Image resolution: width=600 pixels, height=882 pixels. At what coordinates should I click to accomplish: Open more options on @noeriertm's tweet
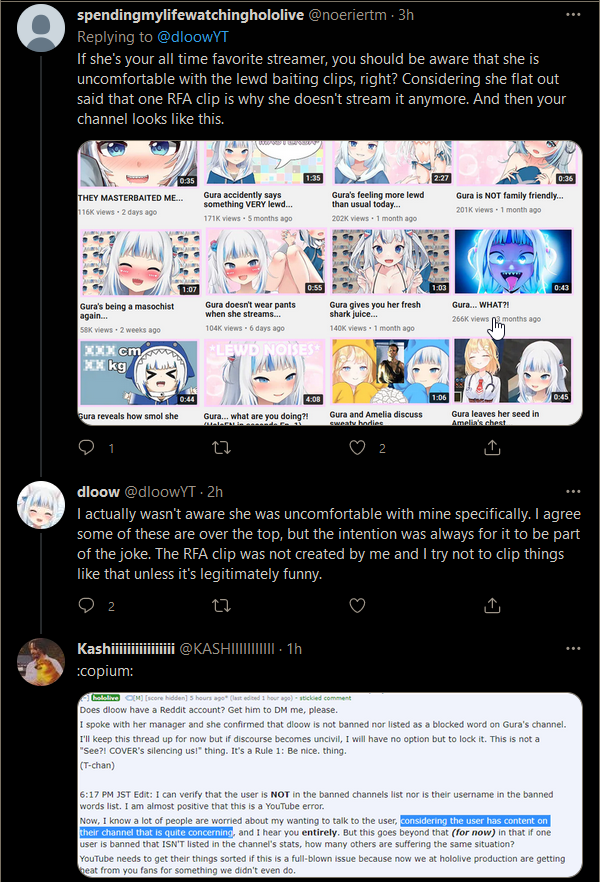click(x=573, y=15)
